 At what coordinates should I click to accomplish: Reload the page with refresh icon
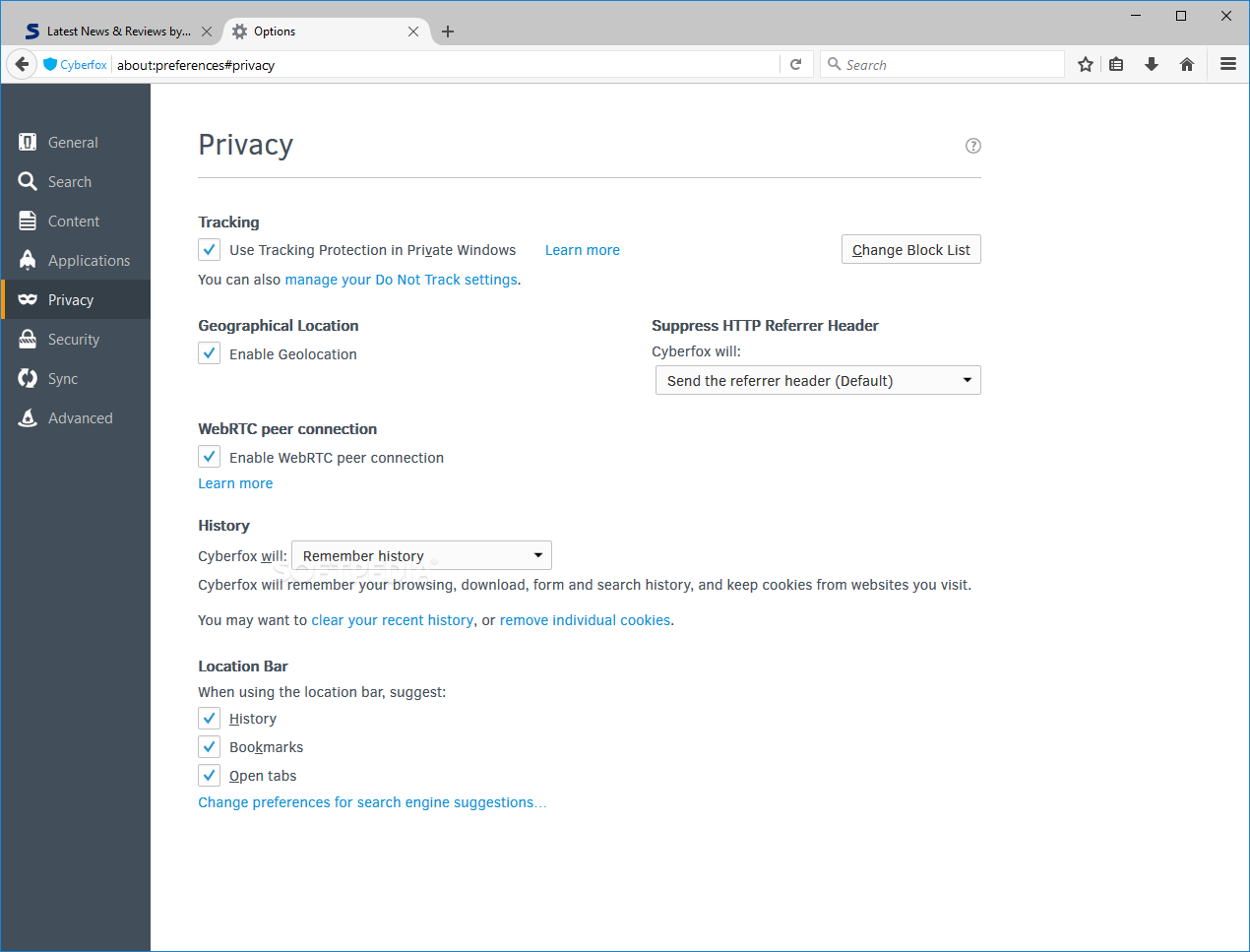pyautogui.click(x=795, y=64)
